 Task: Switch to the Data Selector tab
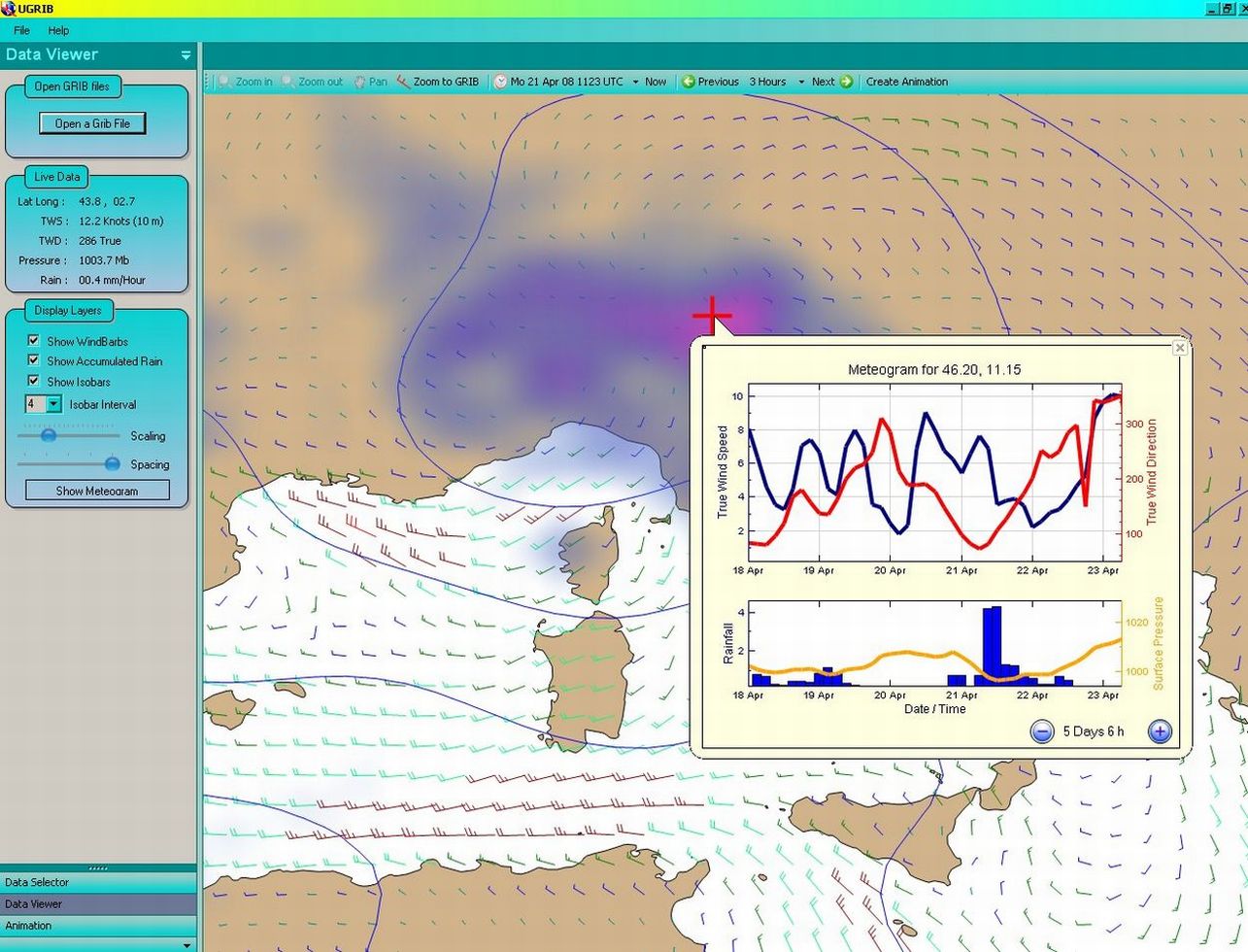pyautogui.click(x=98, y=882)
